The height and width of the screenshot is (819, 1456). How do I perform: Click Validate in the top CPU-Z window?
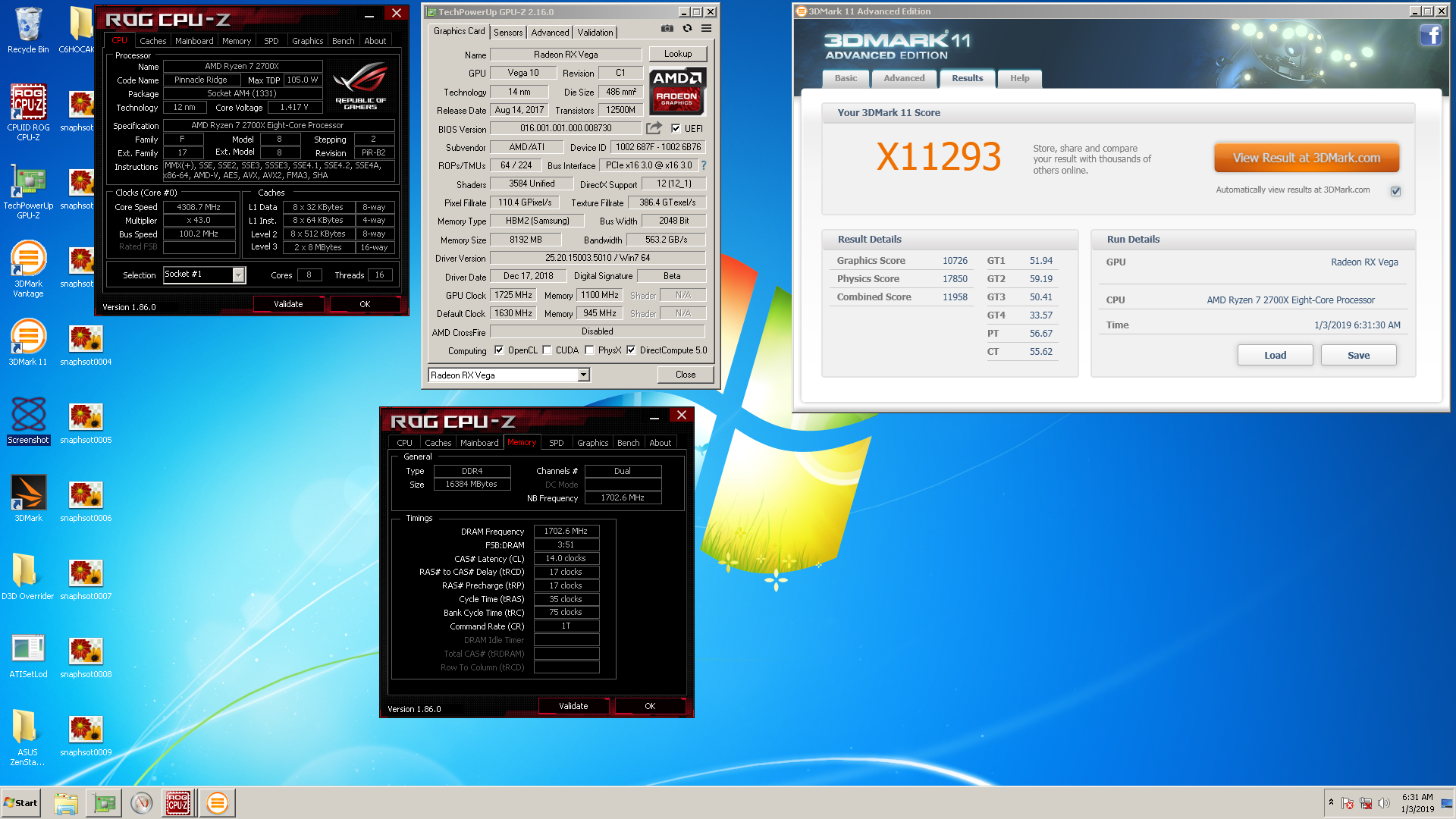[x=288, y=304]
